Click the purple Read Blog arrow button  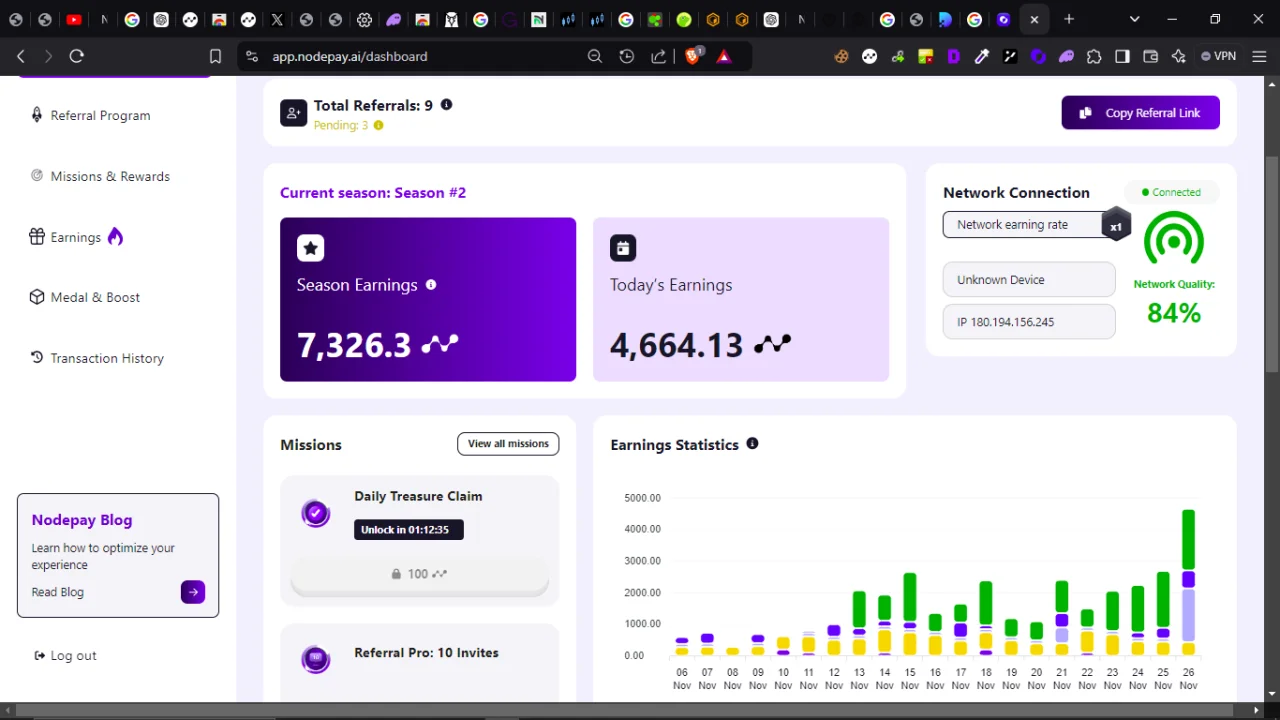click(193, 592)
